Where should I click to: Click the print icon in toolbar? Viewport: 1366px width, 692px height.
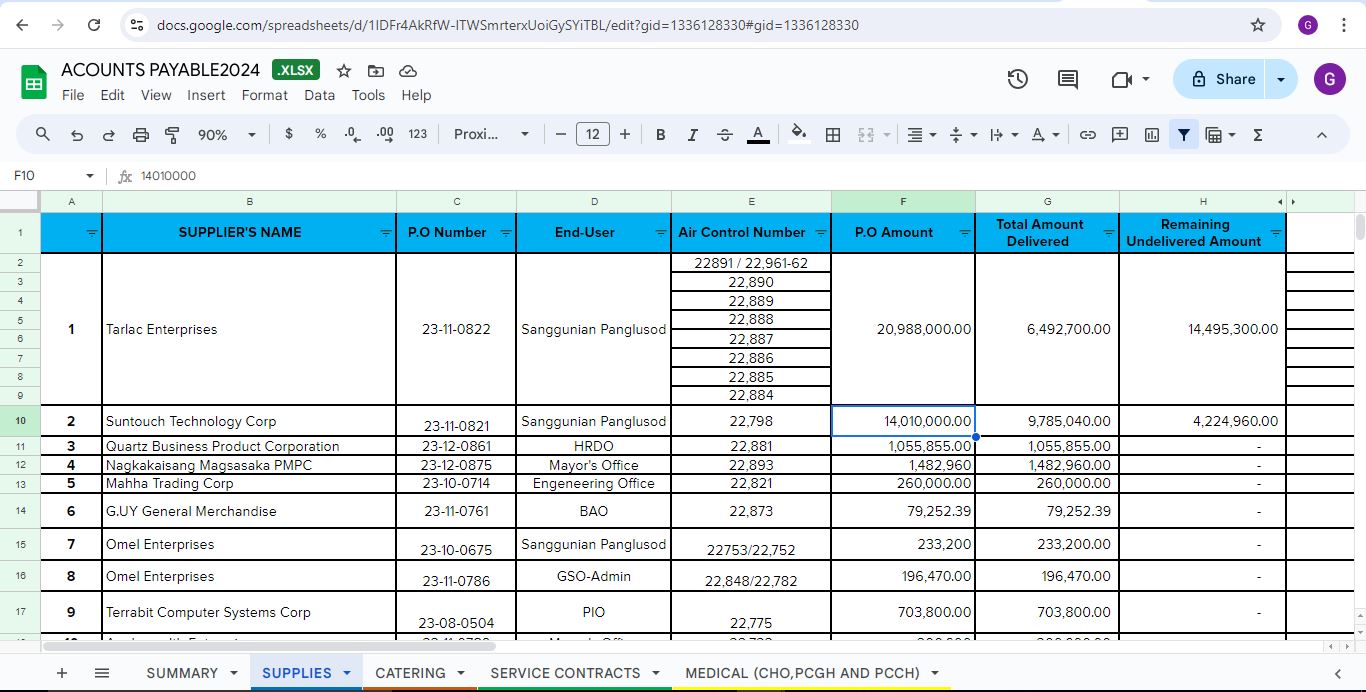[x=141, y=134]
